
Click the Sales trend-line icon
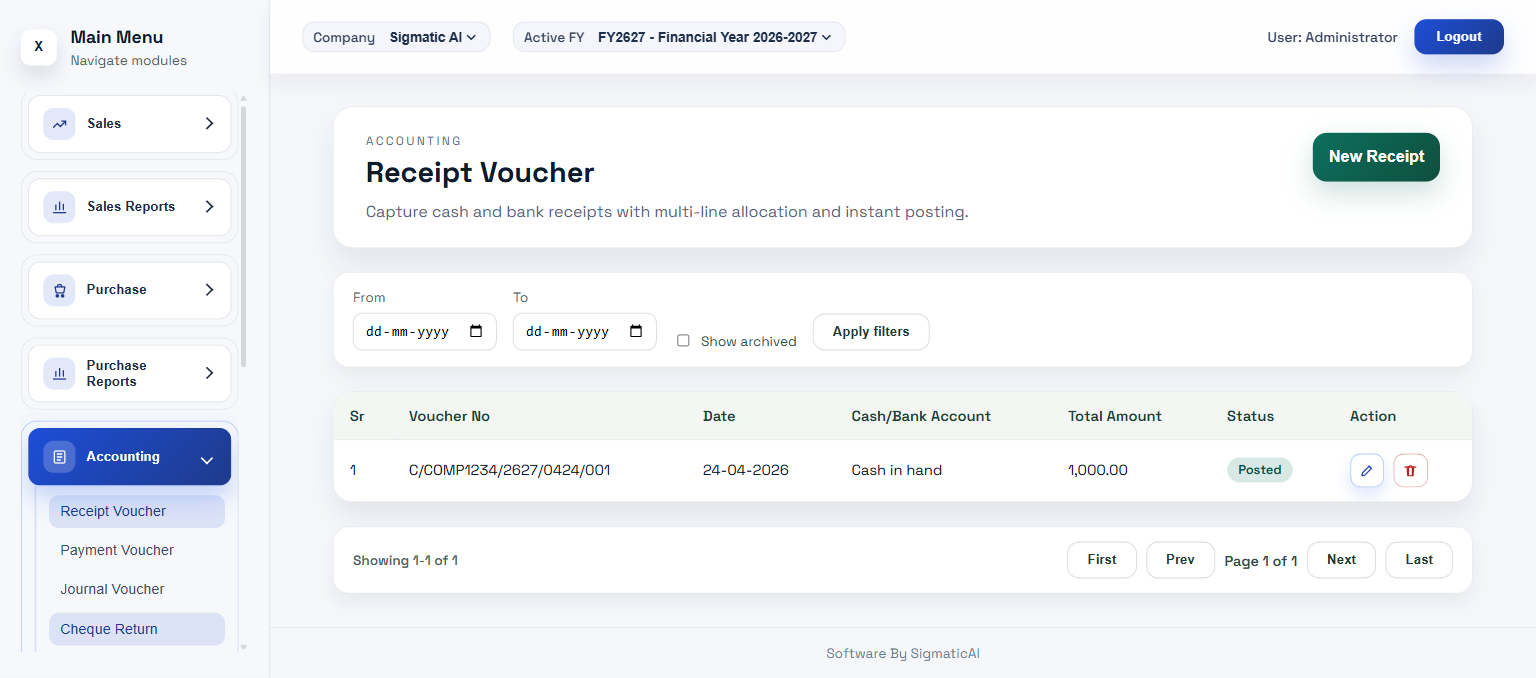coord(60,124)
